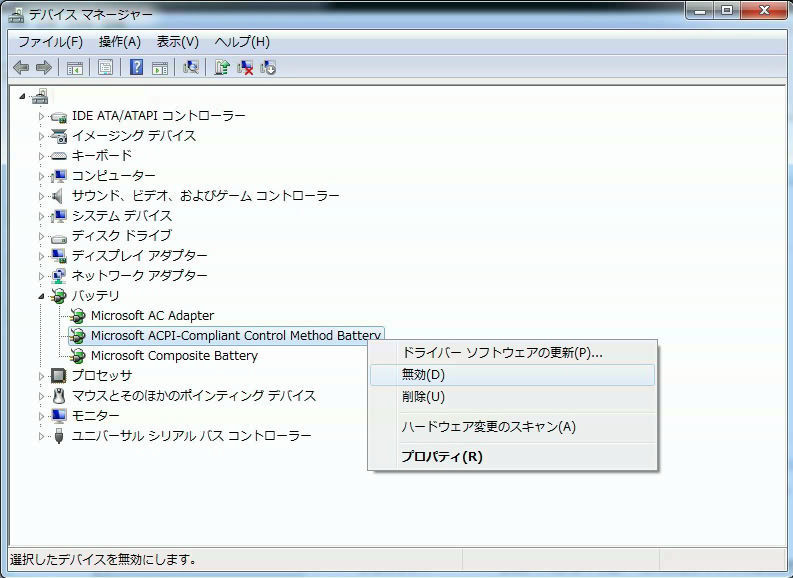Screen dimensions: 793x578
Task: Choose 無効(D) in the context menu
Action: [512, 375]
